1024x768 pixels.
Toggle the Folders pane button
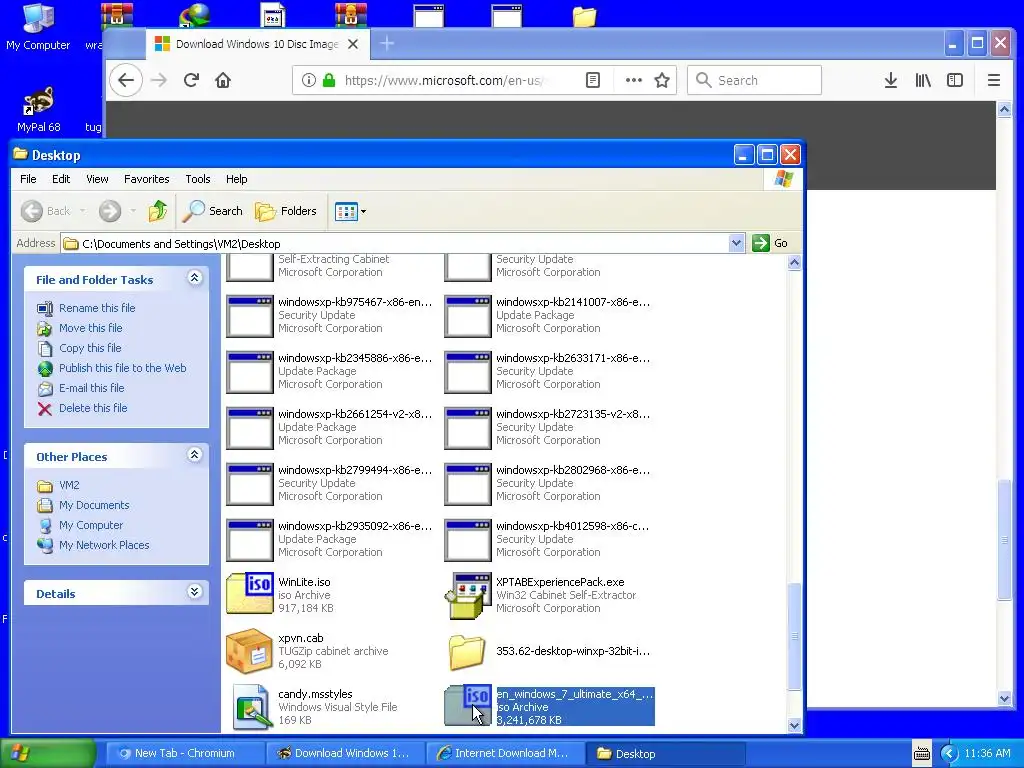pos(286,211)
